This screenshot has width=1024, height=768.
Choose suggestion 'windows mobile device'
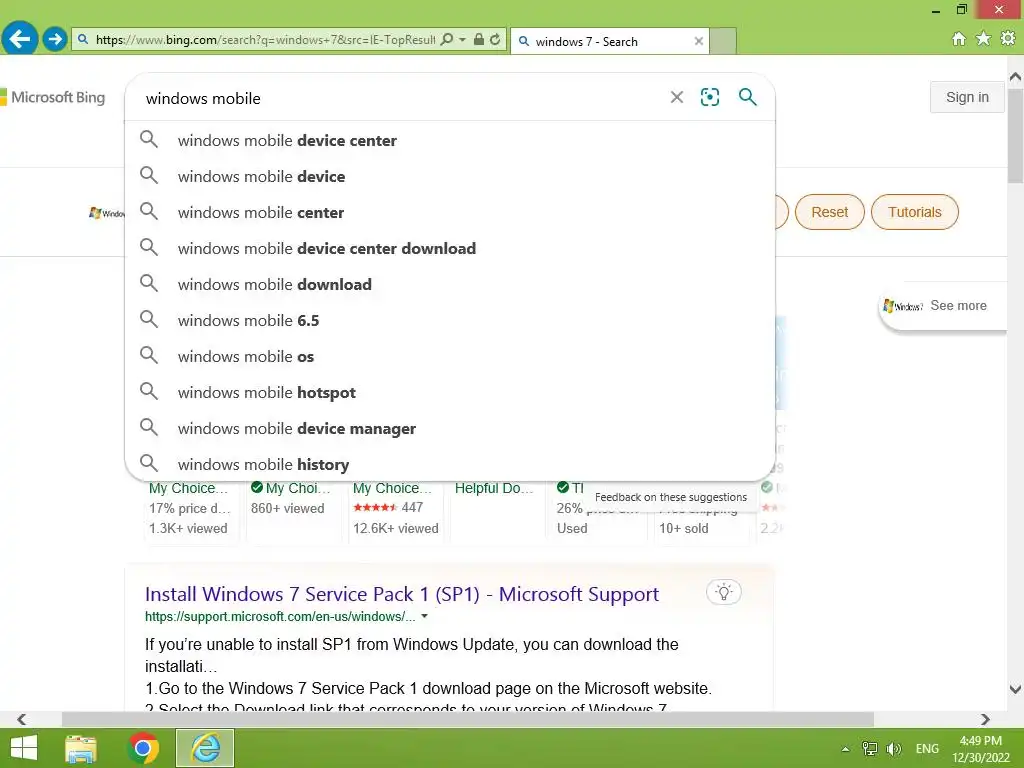[450, 176]
